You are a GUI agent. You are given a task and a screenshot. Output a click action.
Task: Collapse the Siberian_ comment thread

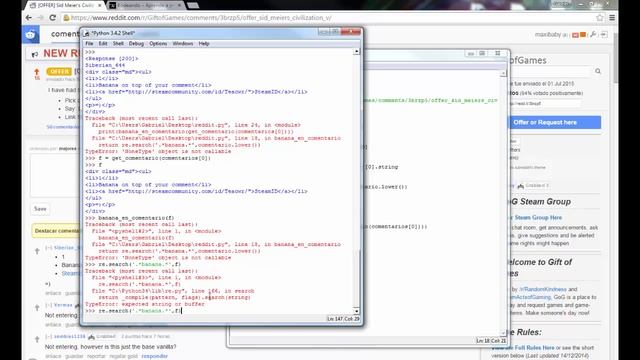(49, 248)
